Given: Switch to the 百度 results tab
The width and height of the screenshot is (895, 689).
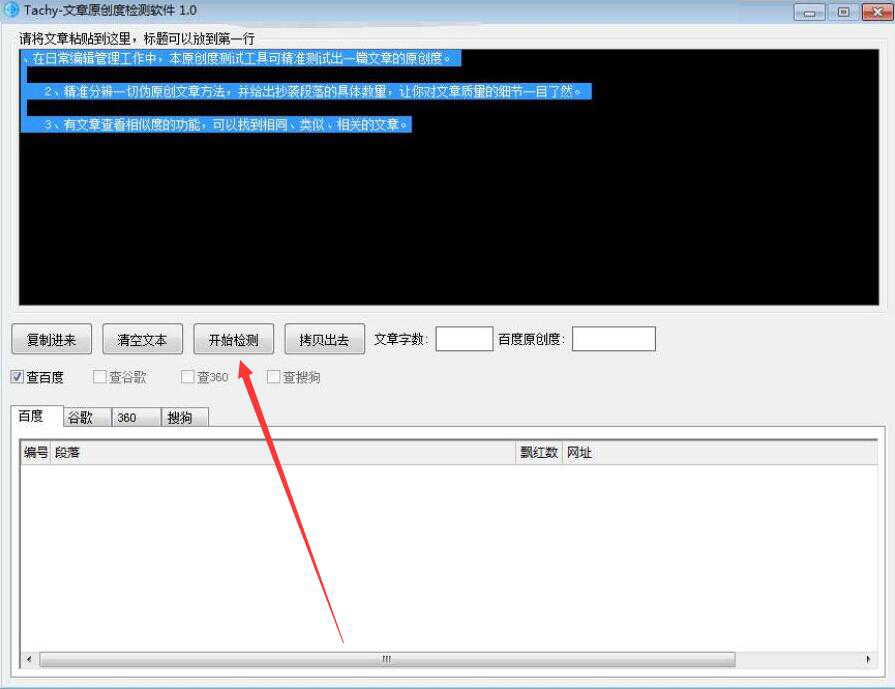Looking at the screenshot, I should click(x=37, y=416).
